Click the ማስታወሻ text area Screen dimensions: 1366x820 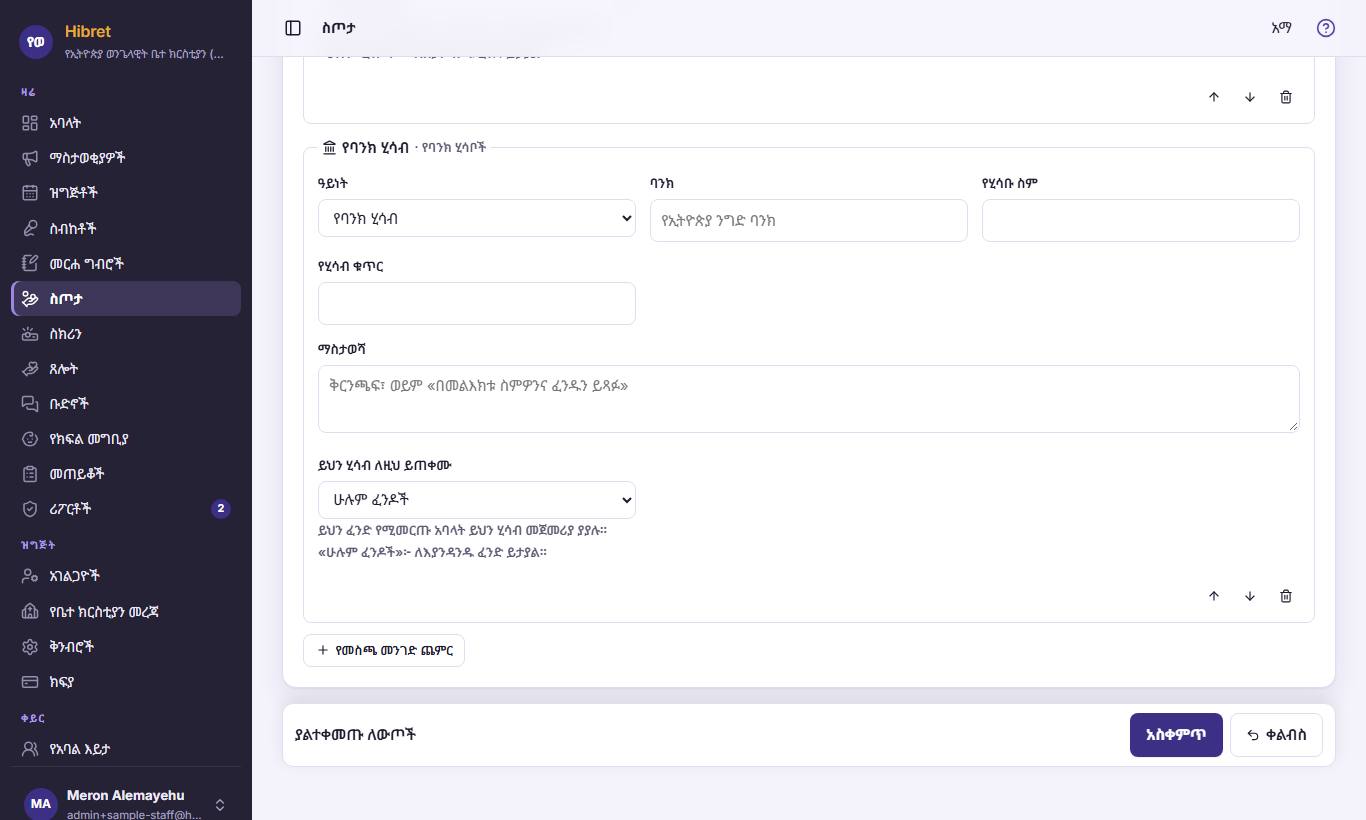coord(809,399)
